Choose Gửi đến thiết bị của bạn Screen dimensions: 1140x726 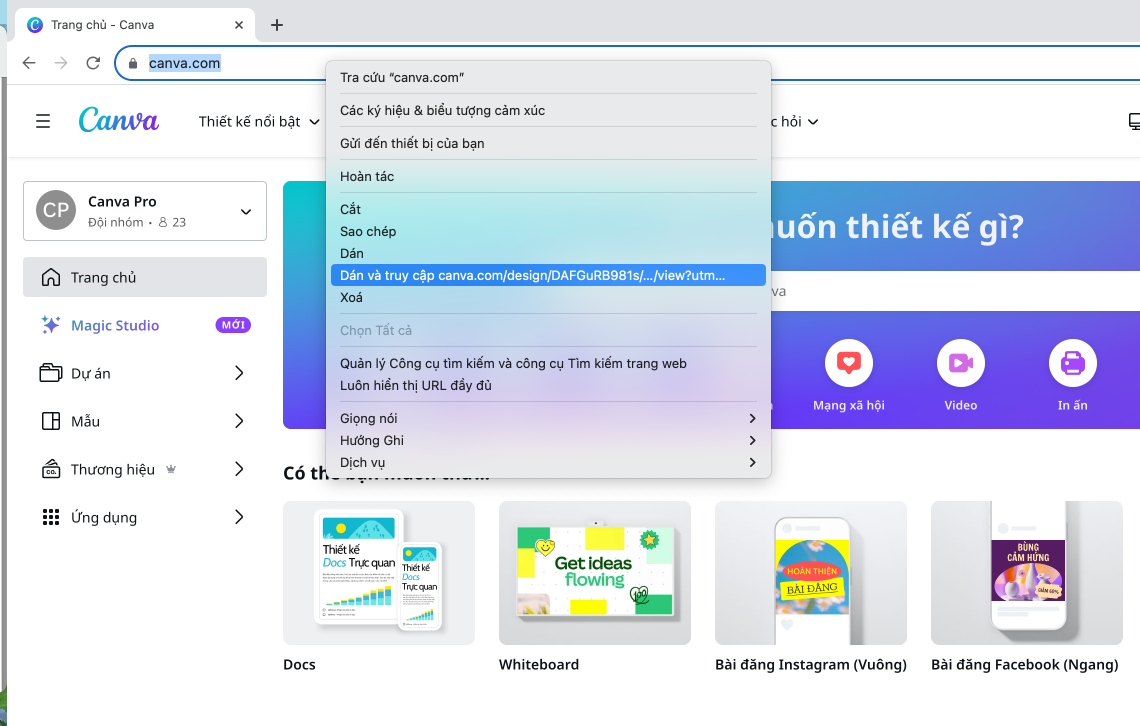[548, 143]
